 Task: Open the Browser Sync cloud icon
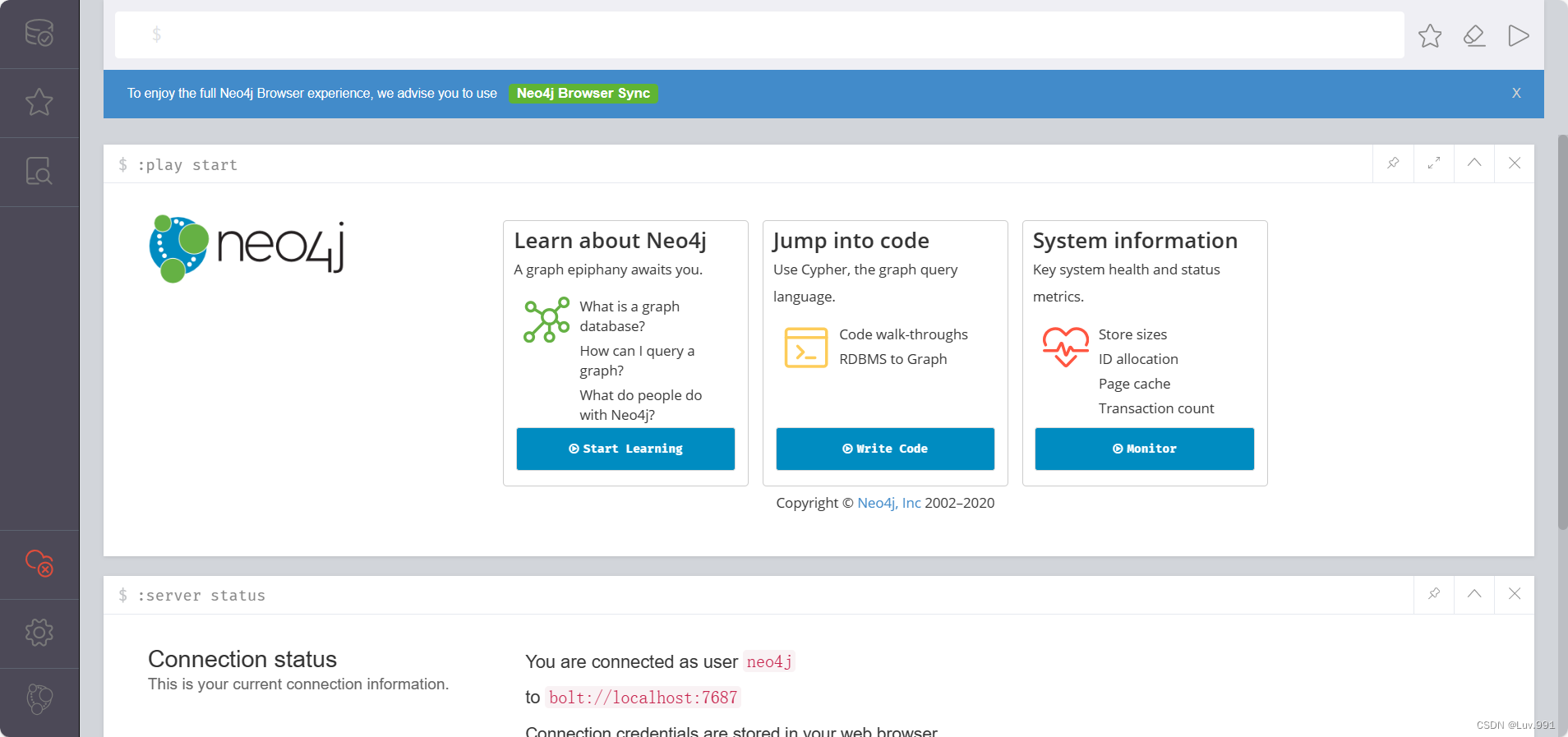[39, 564]
